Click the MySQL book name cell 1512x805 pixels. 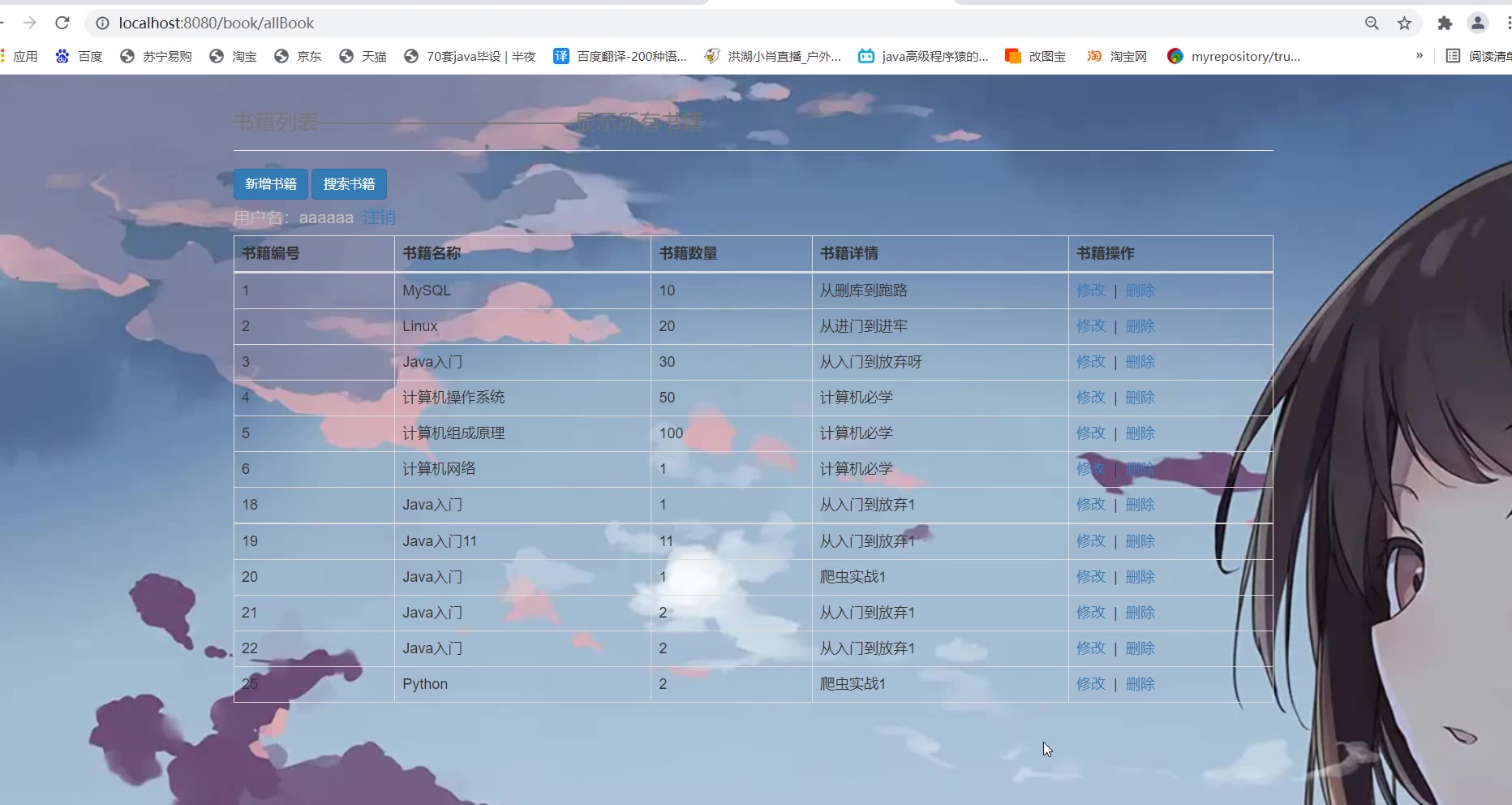click(x=522, y=291)
